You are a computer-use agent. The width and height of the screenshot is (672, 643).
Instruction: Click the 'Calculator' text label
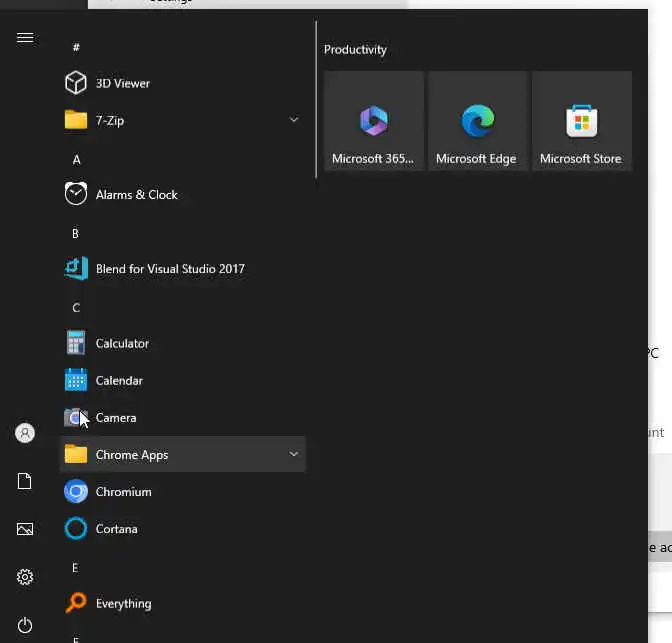tap(122, 343)
